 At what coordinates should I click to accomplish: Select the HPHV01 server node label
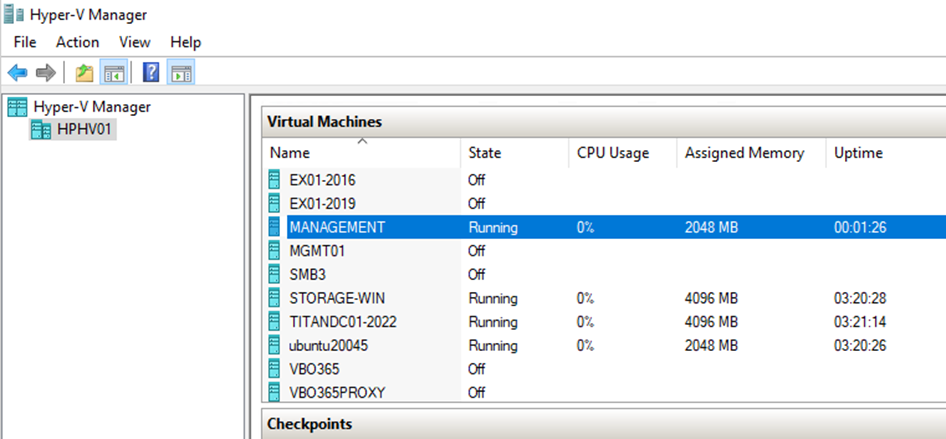84,130
